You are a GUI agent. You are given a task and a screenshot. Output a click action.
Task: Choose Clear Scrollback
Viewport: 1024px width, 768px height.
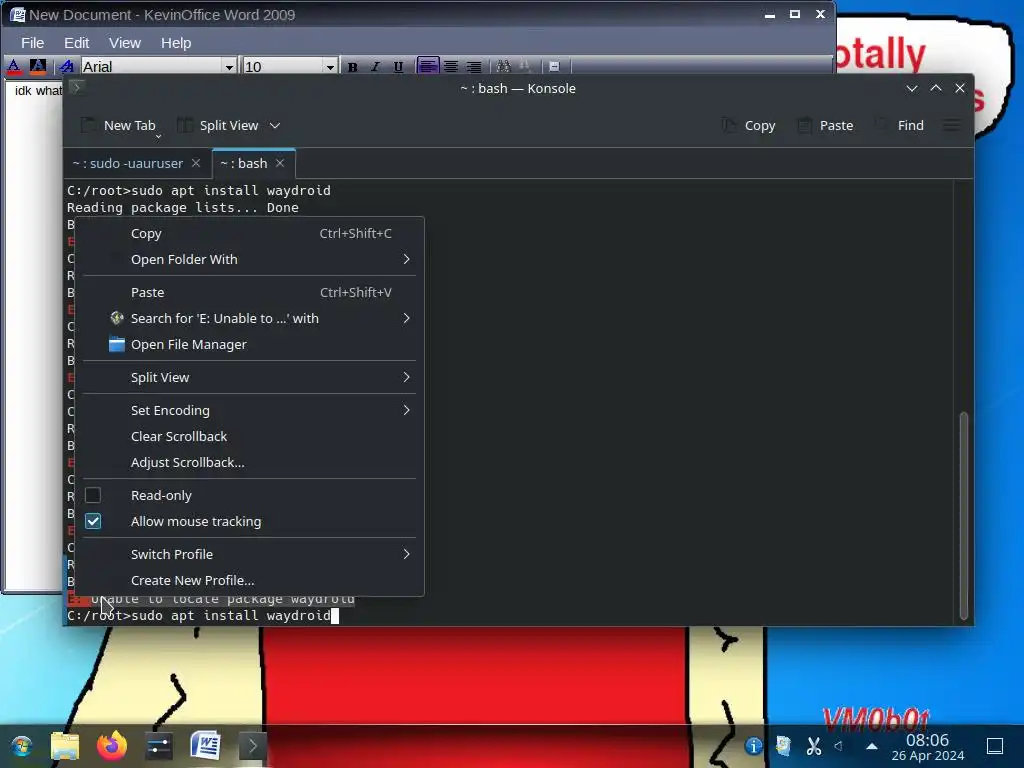pyautogui.click(x=249, y=436)
